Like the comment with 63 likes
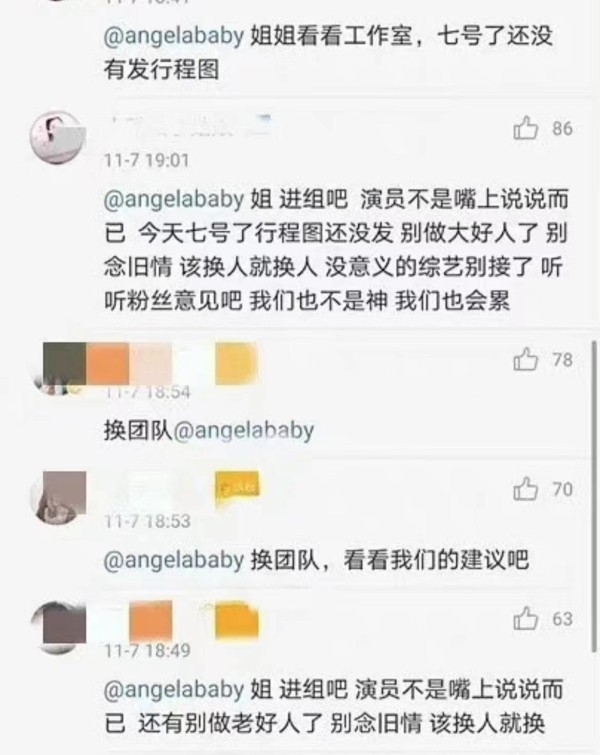 pyautogui.click(x=525, y=618)
